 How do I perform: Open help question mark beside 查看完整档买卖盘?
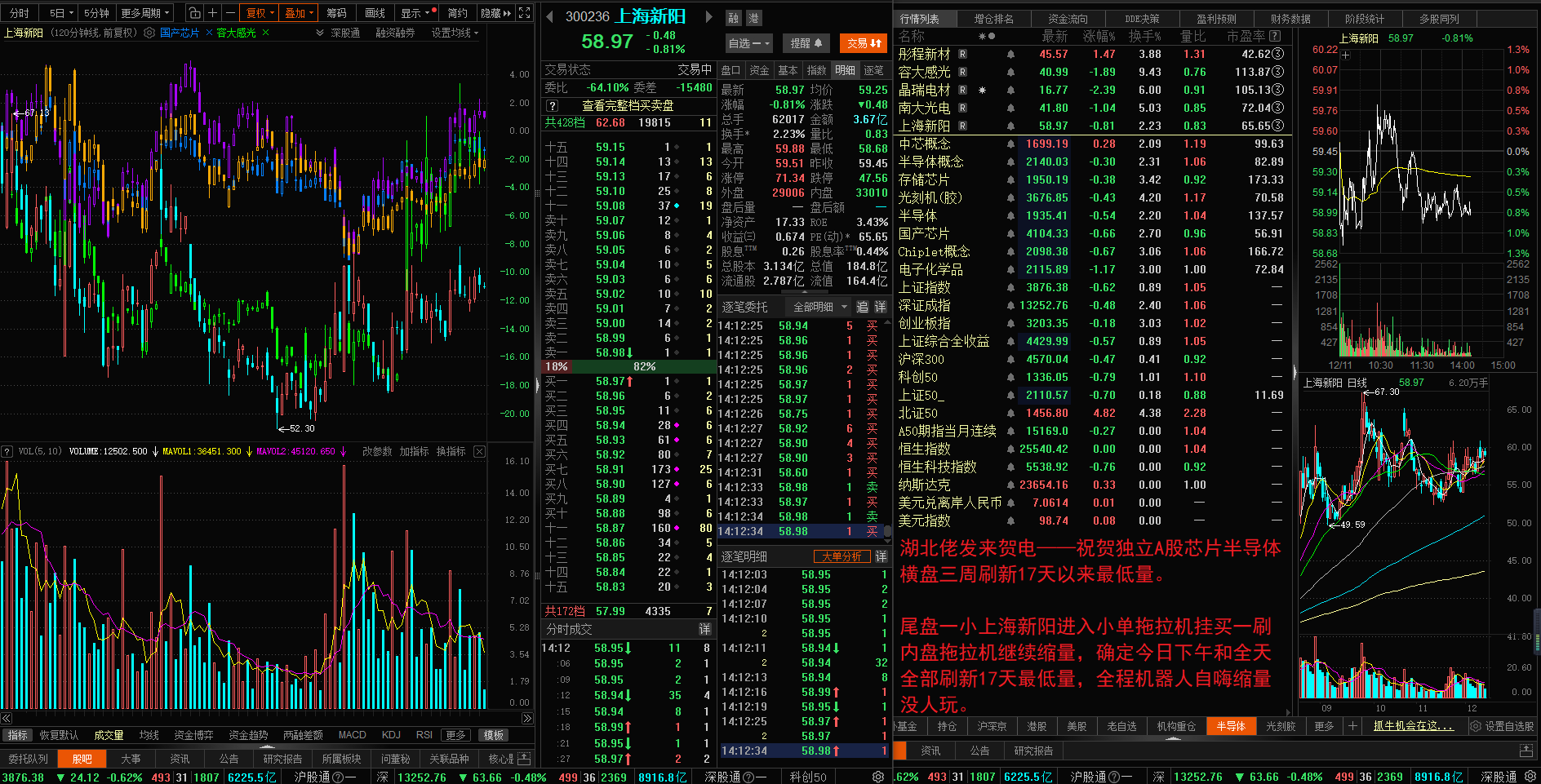point(553,106)
